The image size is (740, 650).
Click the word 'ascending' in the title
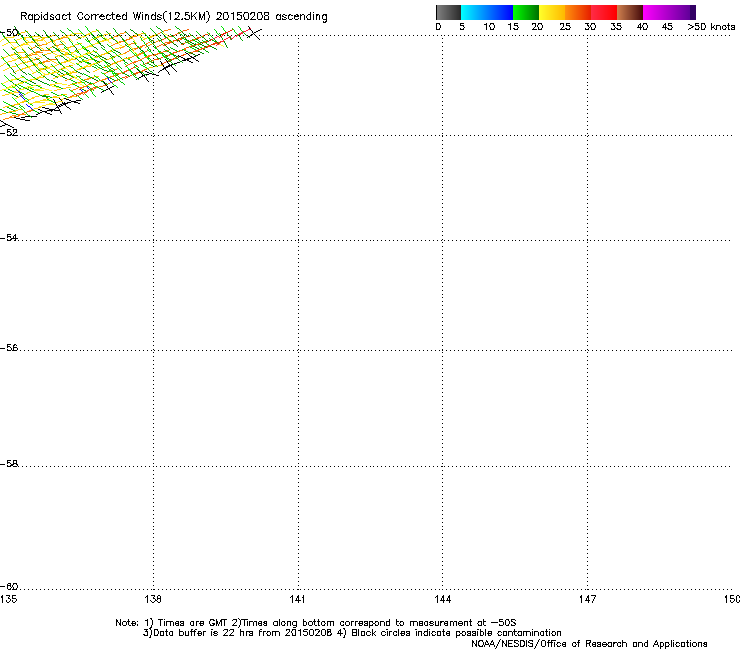click(x=301, y=17)
